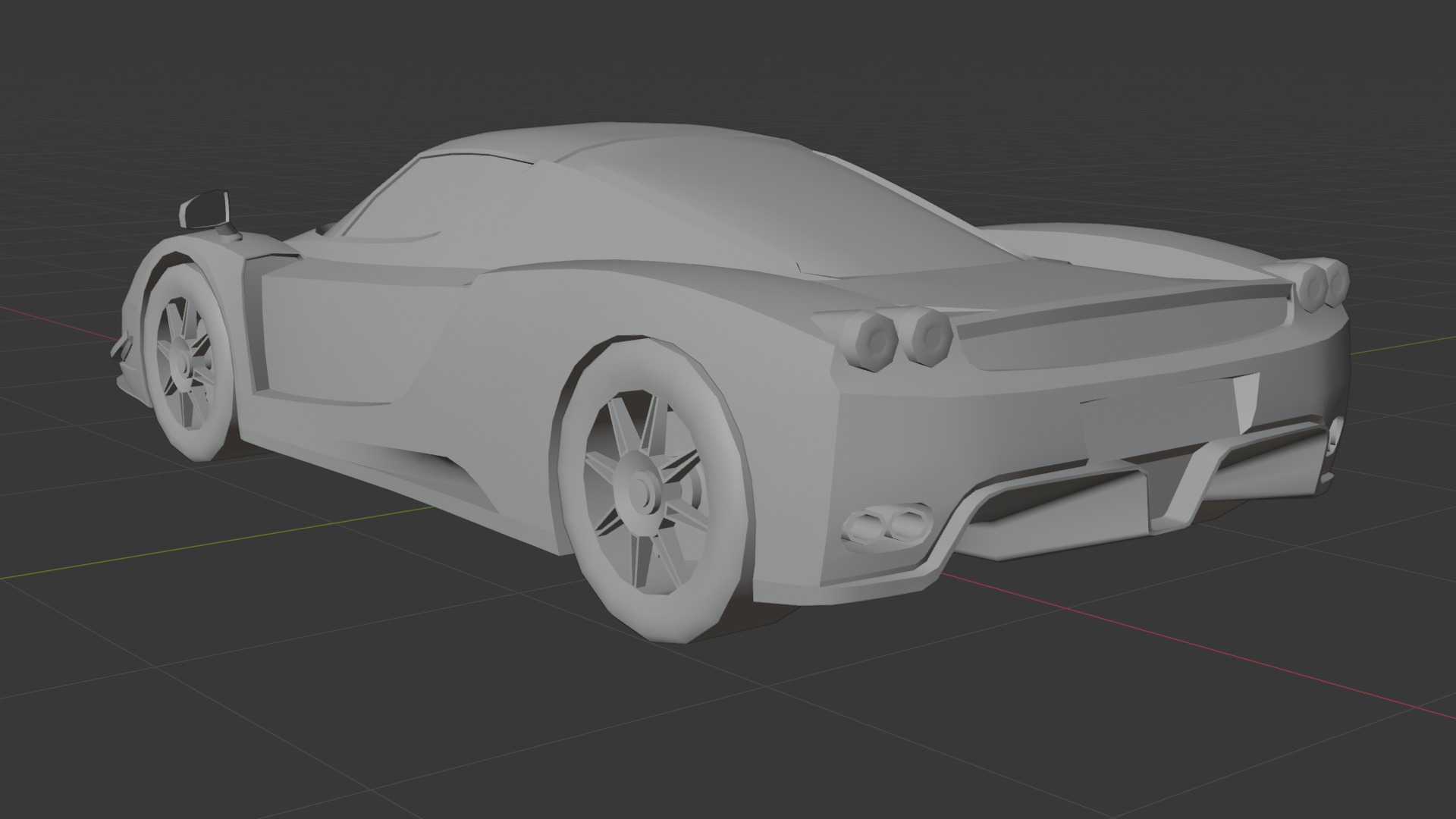The image size is (1456, 819).
Task: Click the outer left round taillight
Action: (x=877, y=344)
